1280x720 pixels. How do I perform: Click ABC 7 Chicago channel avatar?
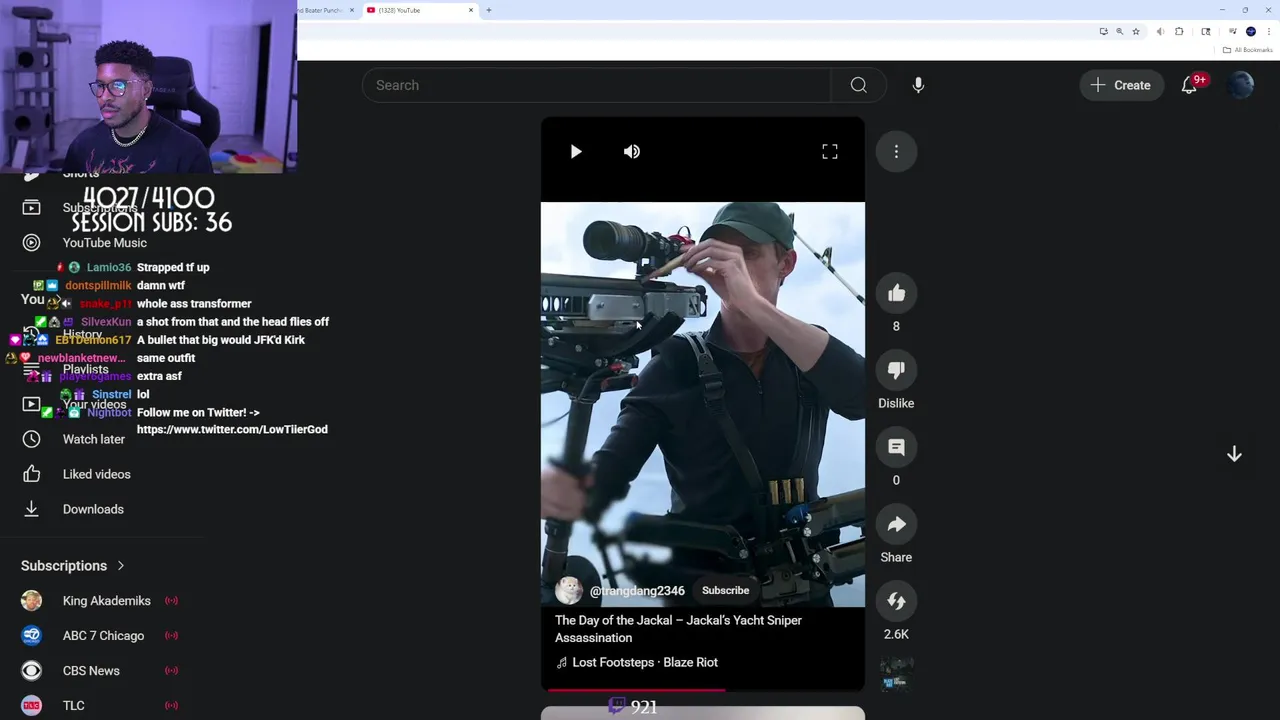(x=32, y=636)
